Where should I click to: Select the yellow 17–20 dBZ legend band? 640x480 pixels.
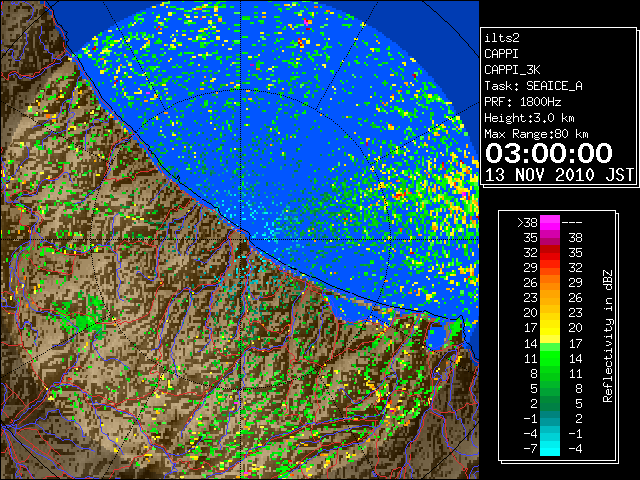click(x=550, y=328)
